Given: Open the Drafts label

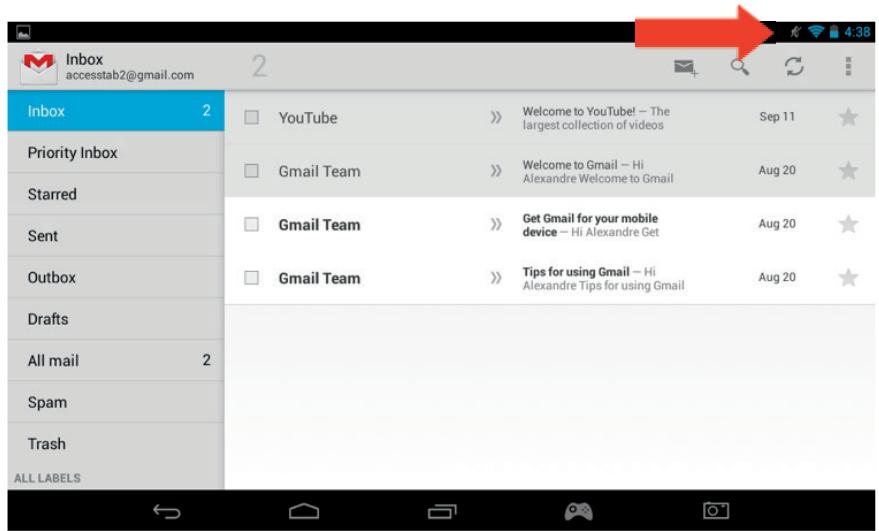Looking at the screenshot, I should [116, 318].
